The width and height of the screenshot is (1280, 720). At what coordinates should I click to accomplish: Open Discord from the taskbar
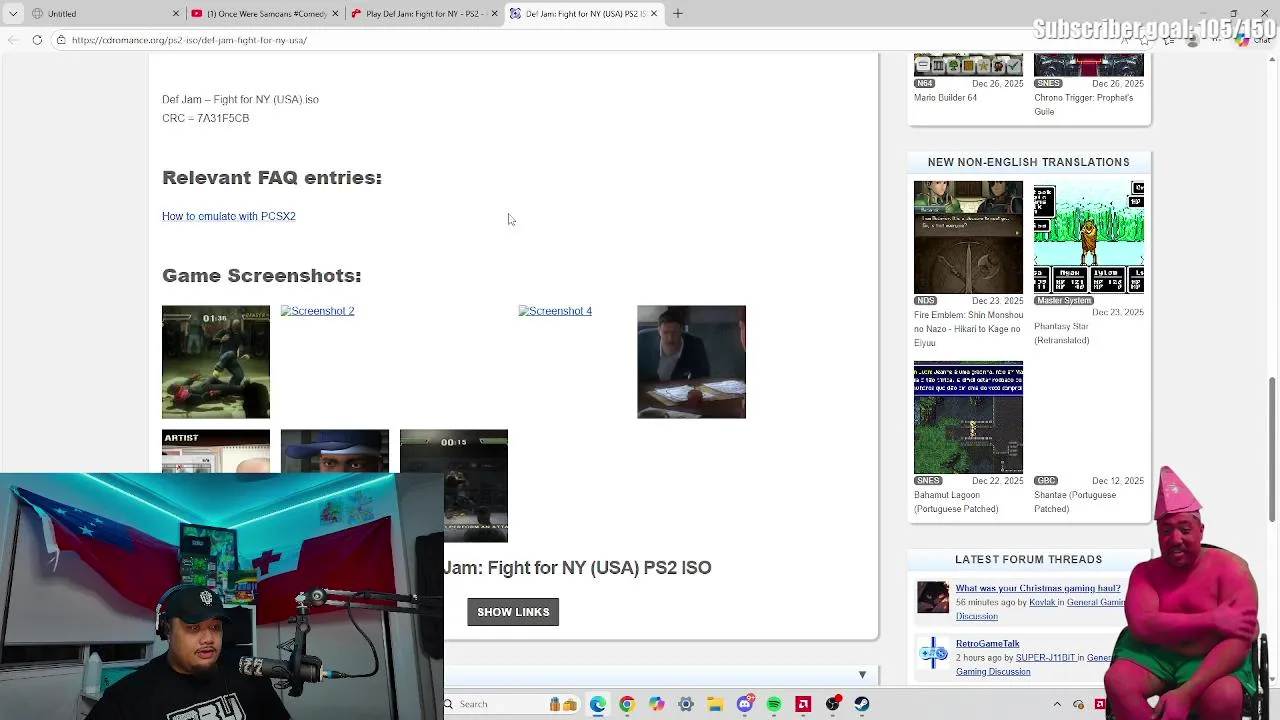pos(744,704)
